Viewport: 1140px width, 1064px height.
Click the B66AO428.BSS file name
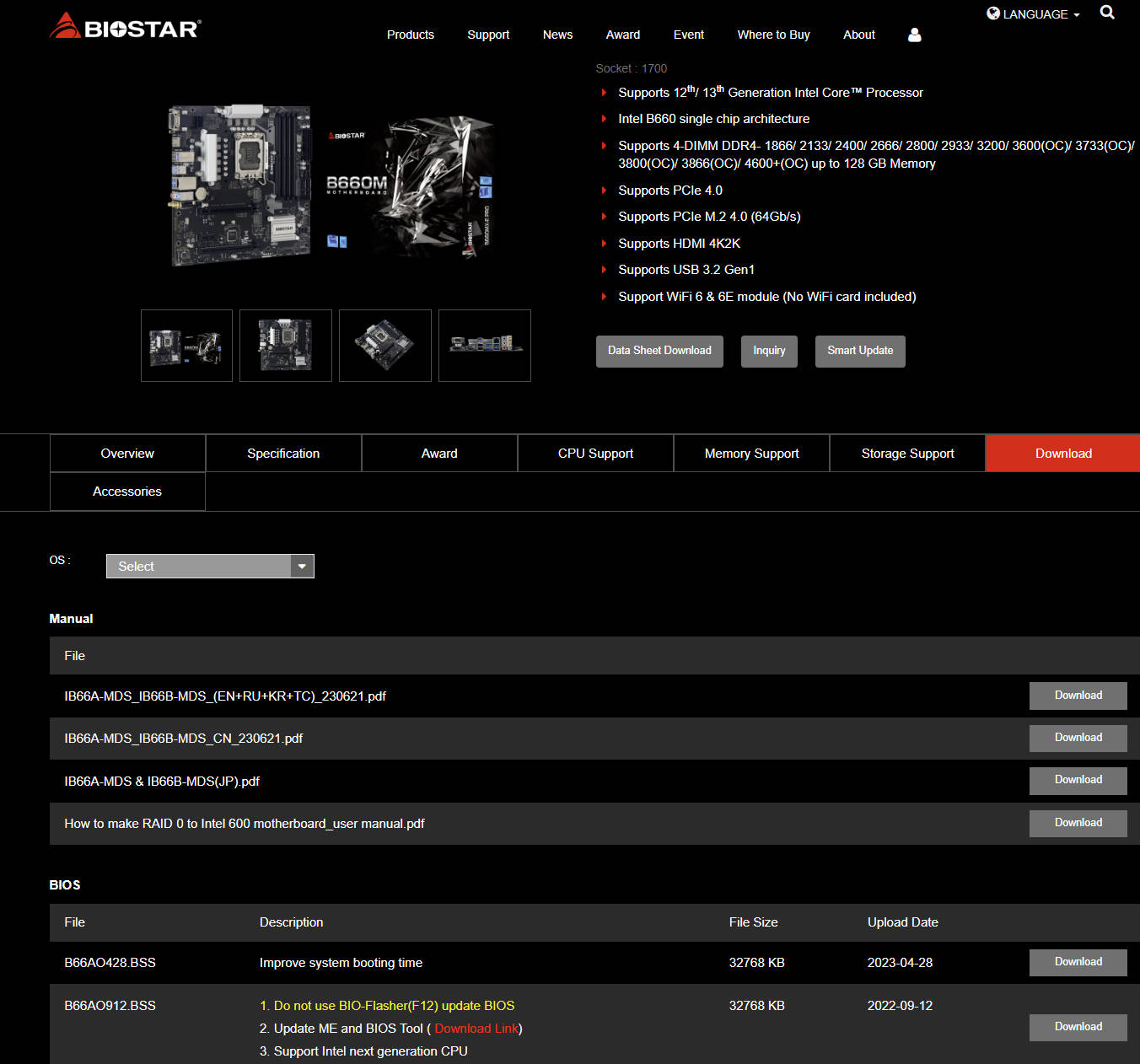110,963
